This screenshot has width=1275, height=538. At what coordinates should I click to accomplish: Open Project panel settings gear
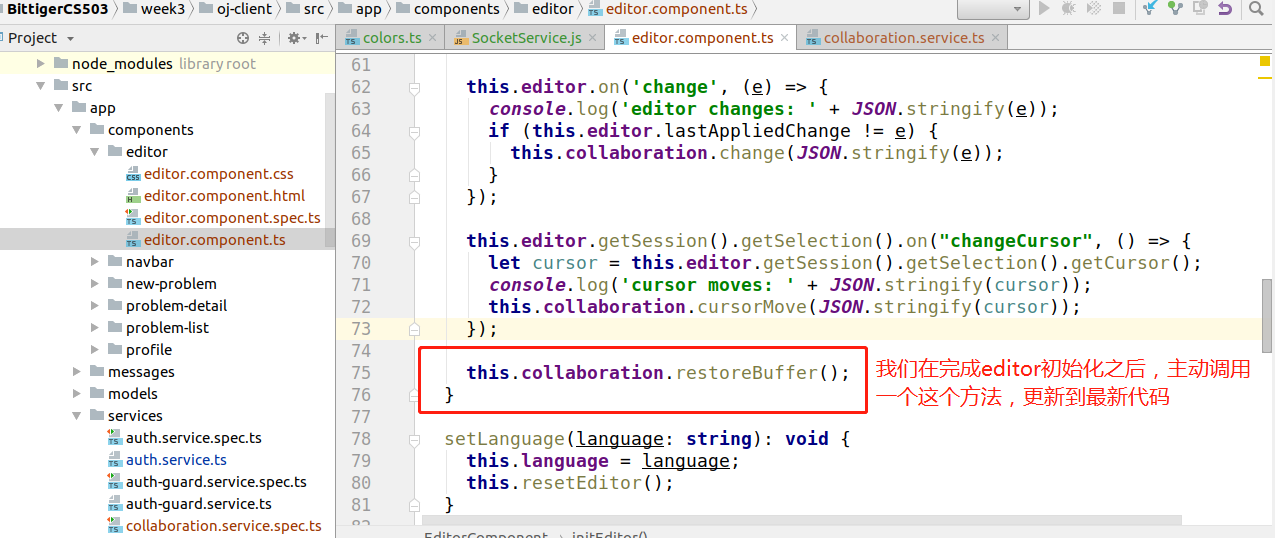point(294,38)
